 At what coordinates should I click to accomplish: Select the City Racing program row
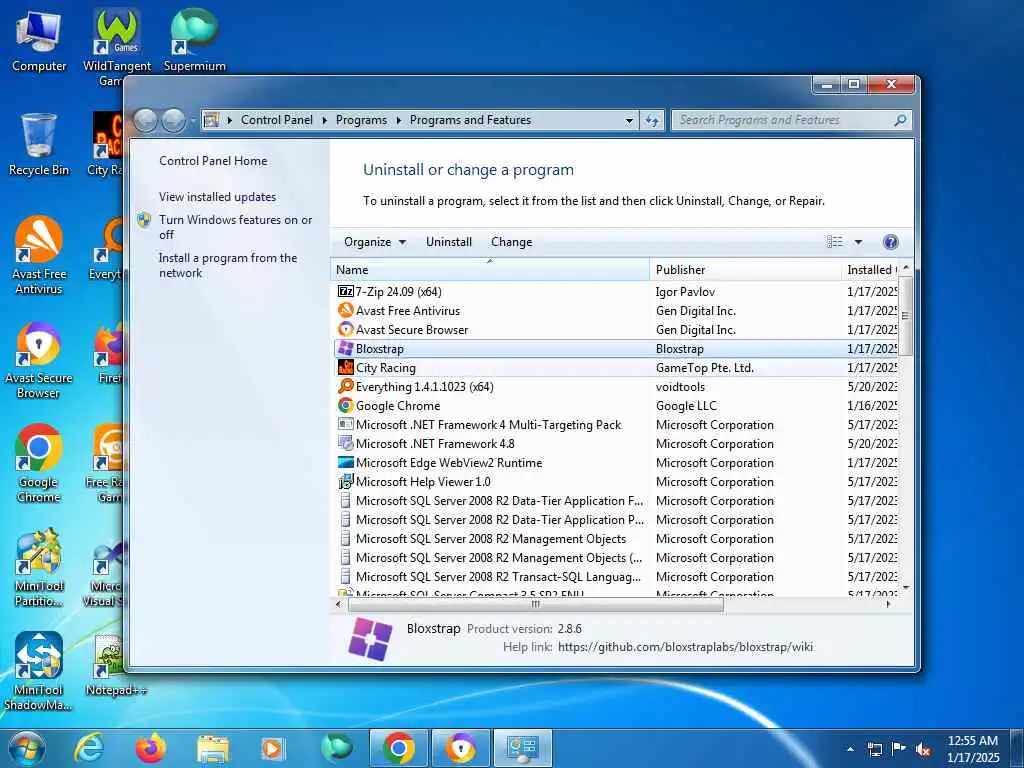[x=616, y=368]
